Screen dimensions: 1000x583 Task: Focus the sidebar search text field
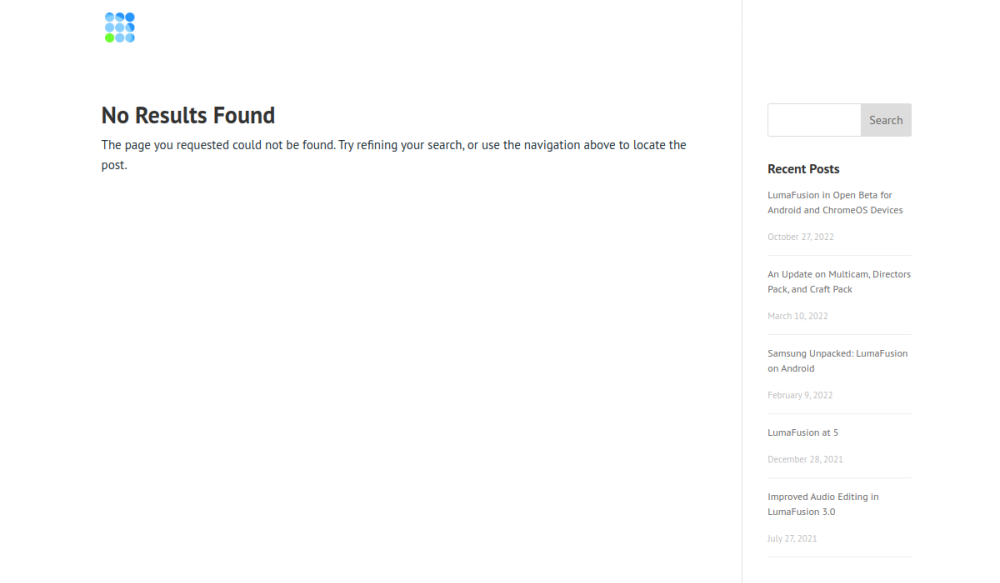[x=814, y=120]
